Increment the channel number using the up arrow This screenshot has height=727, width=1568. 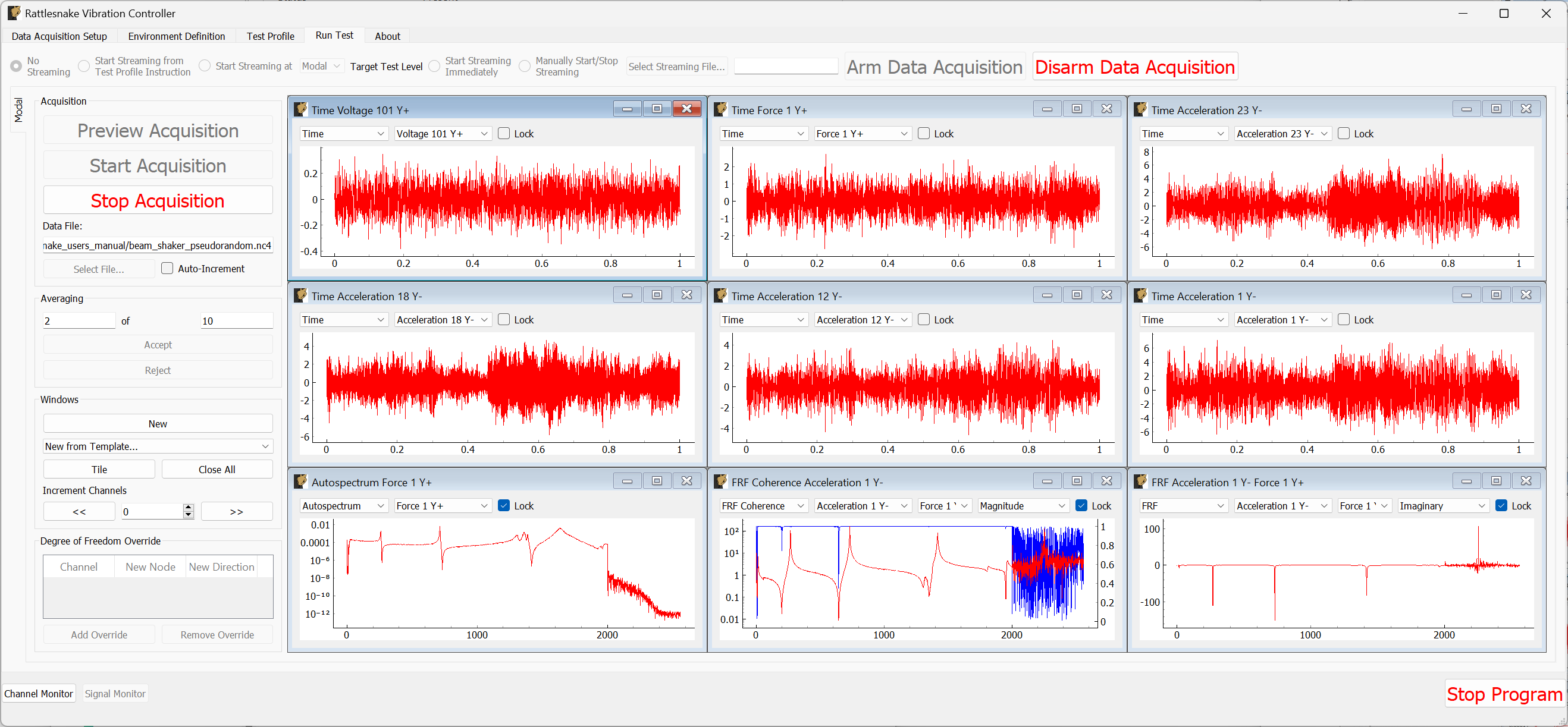pos(189,508)
